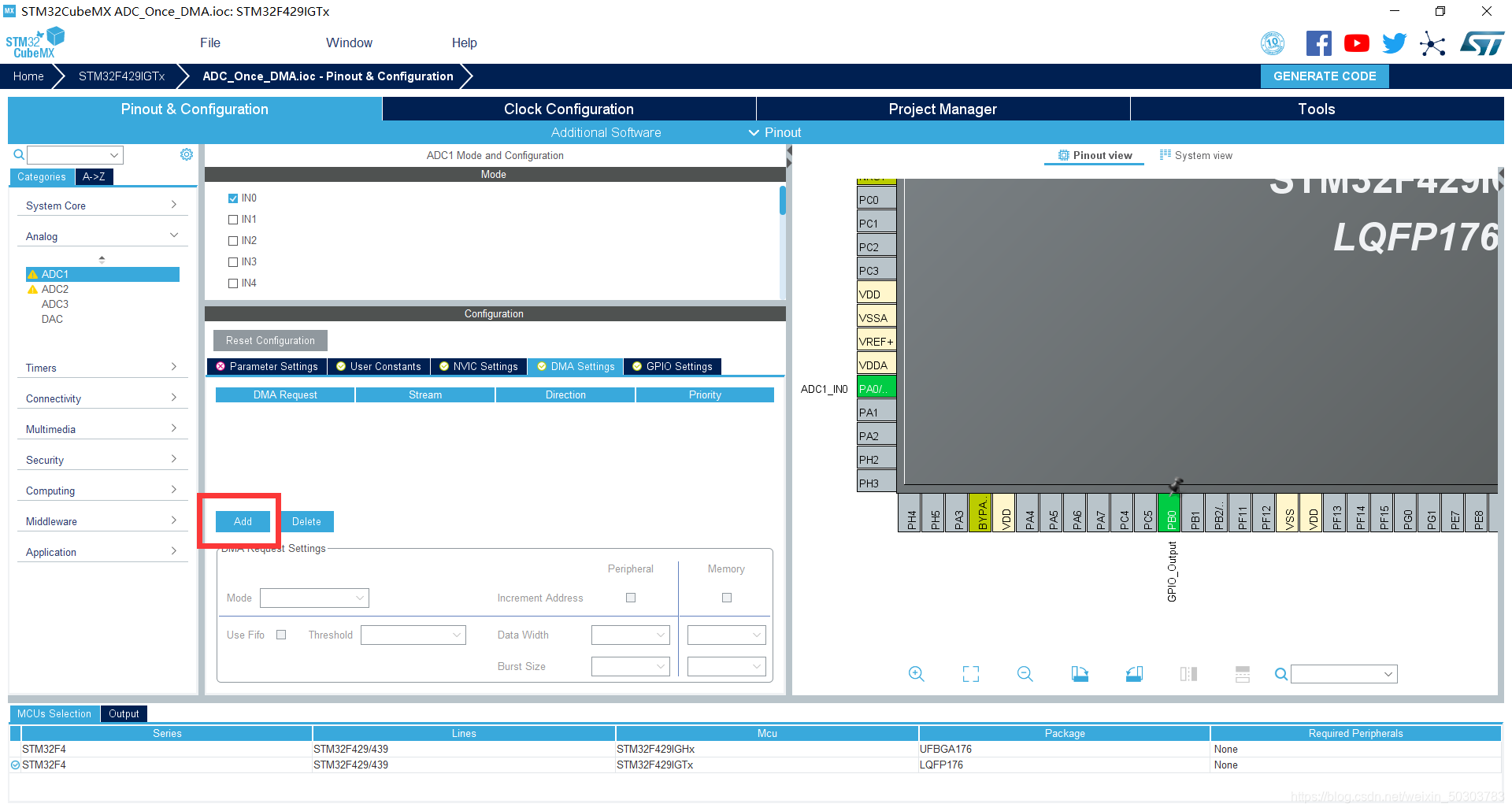Open the DMA Mode dropdown
This screenshot has width=1512, height=811.
pyautogui.click(x=314, y=598)
